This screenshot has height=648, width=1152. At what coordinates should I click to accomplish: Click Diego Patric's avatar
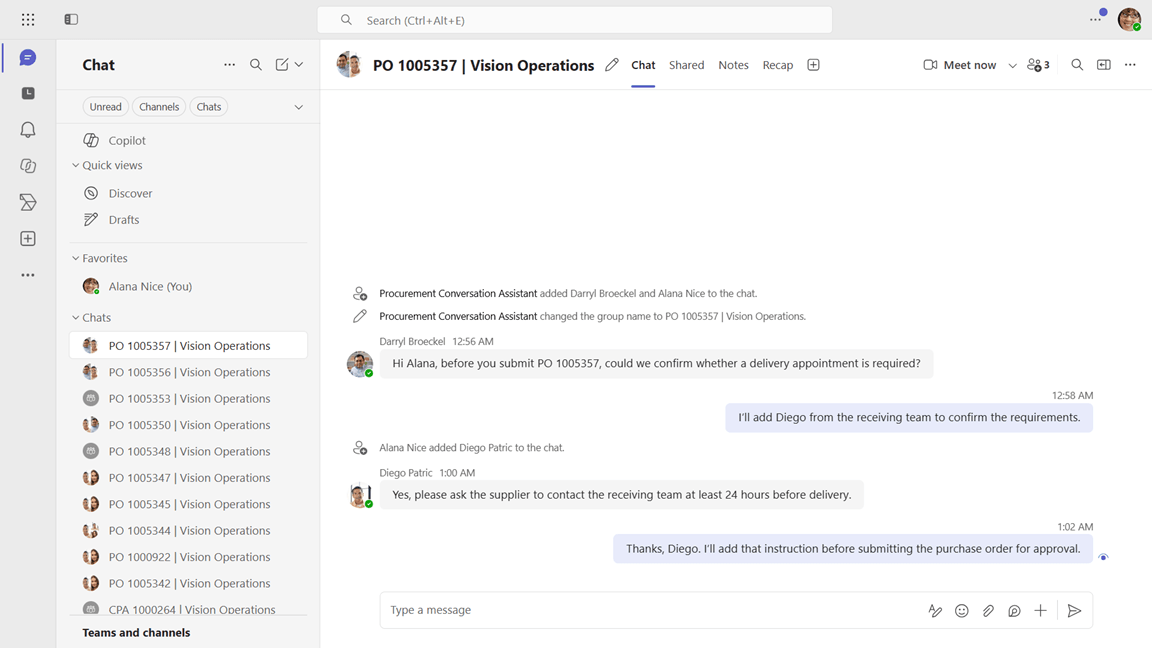coord(360,495)
